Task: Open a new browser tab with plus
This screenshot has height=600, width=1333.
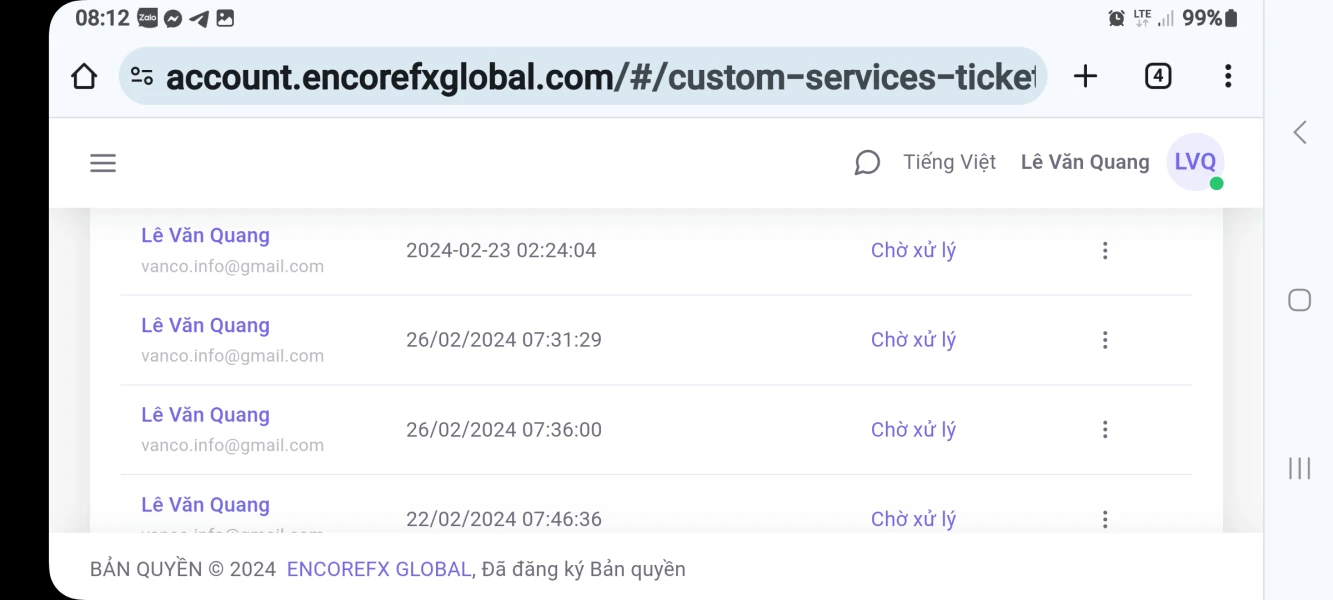Action: coord(1085,76)
